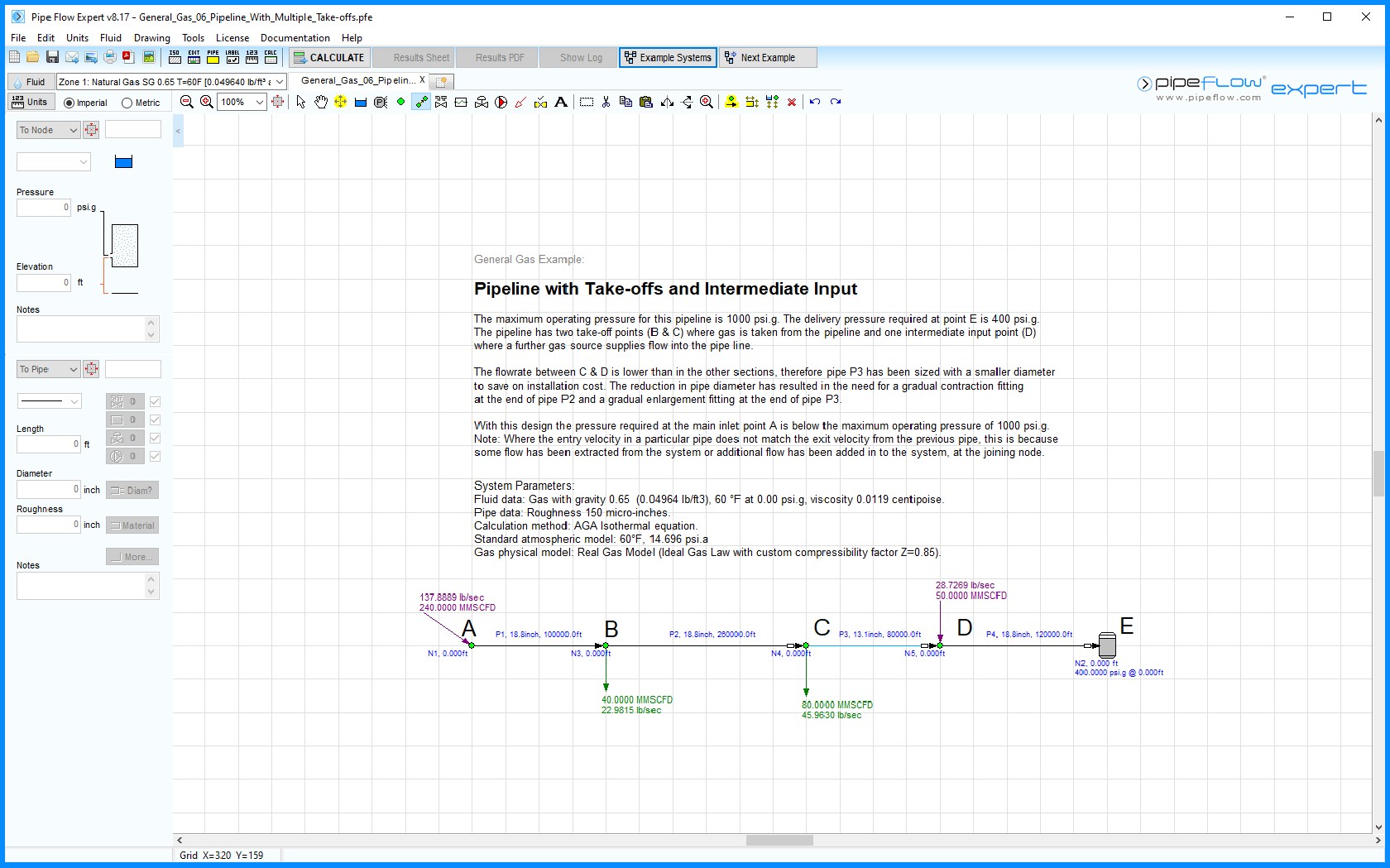This screenshot has width=1390, height=868.
Task: Click the Units button
Action: tap(30, 103)
